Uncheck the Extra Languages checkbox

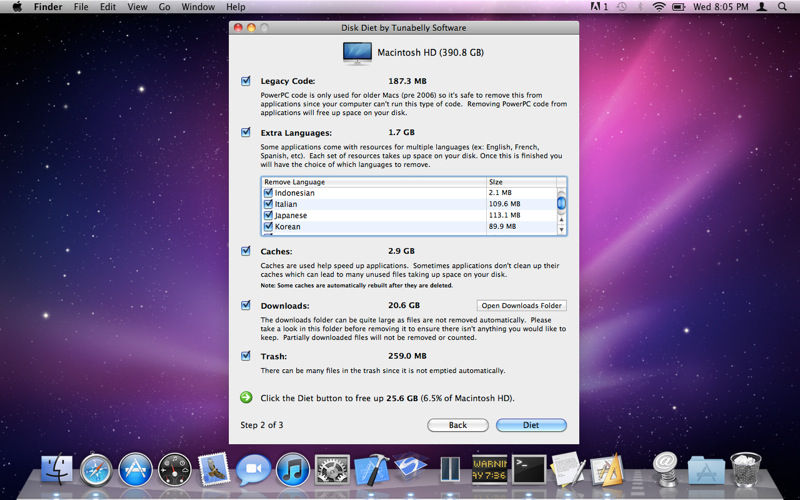246,132
